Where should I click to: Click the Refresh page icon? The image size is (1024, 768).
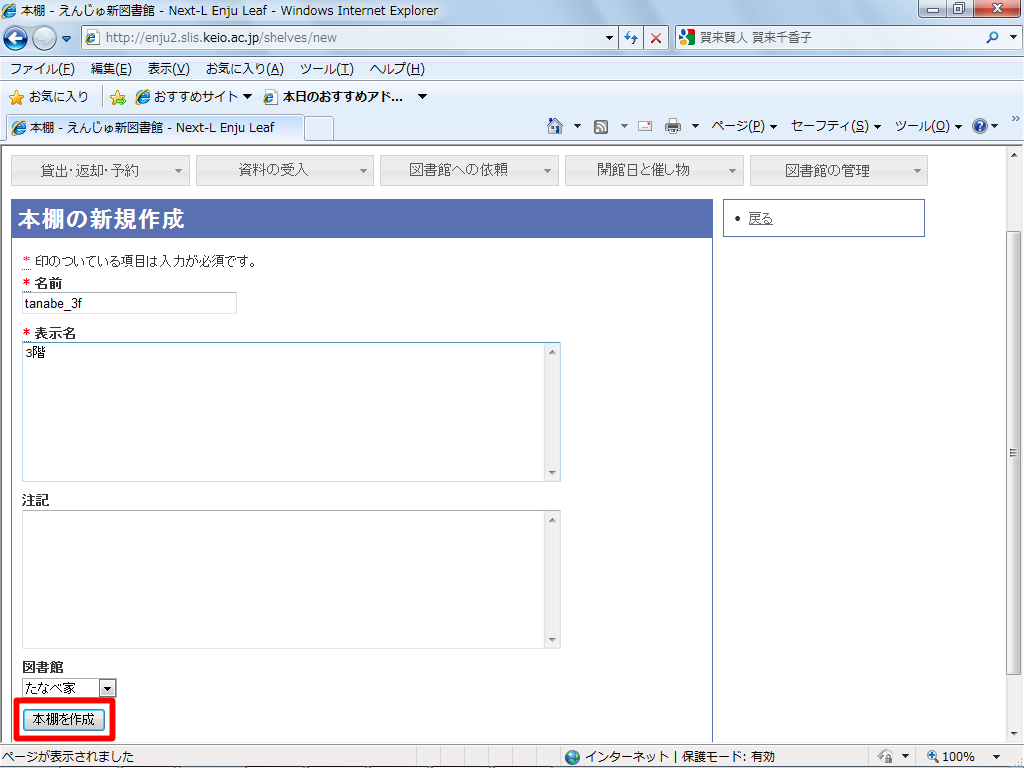[x=631, y=38]
